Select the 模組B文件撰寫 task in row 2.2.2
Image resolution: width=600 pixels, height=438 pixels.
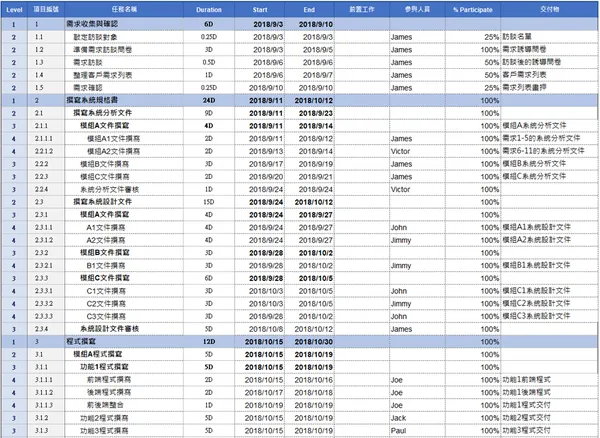pos(124,164)
